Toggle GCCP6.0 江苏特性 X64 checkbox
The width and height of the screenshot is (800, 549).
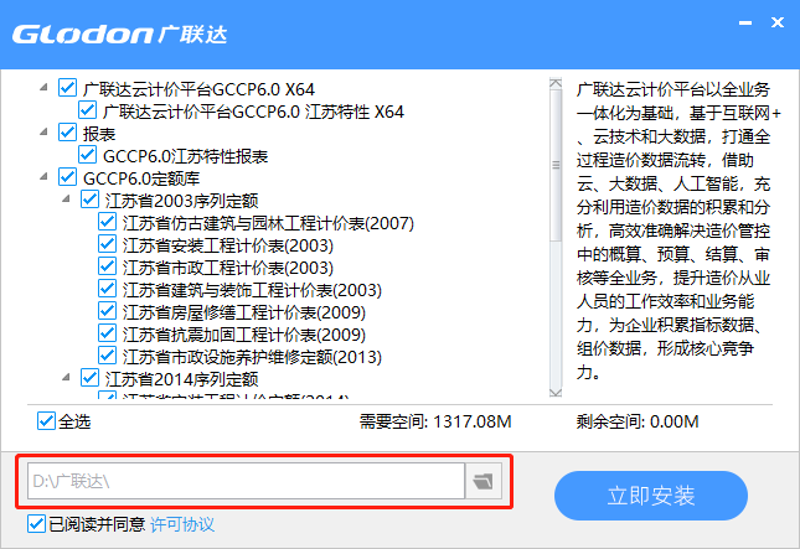click(x=87, y=110)
